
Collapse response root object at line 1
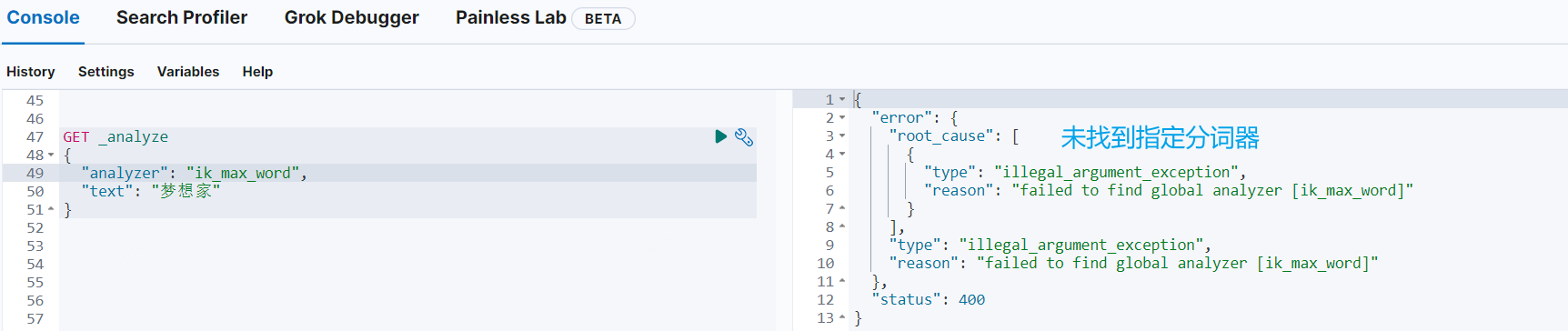(x=842, y=99)
